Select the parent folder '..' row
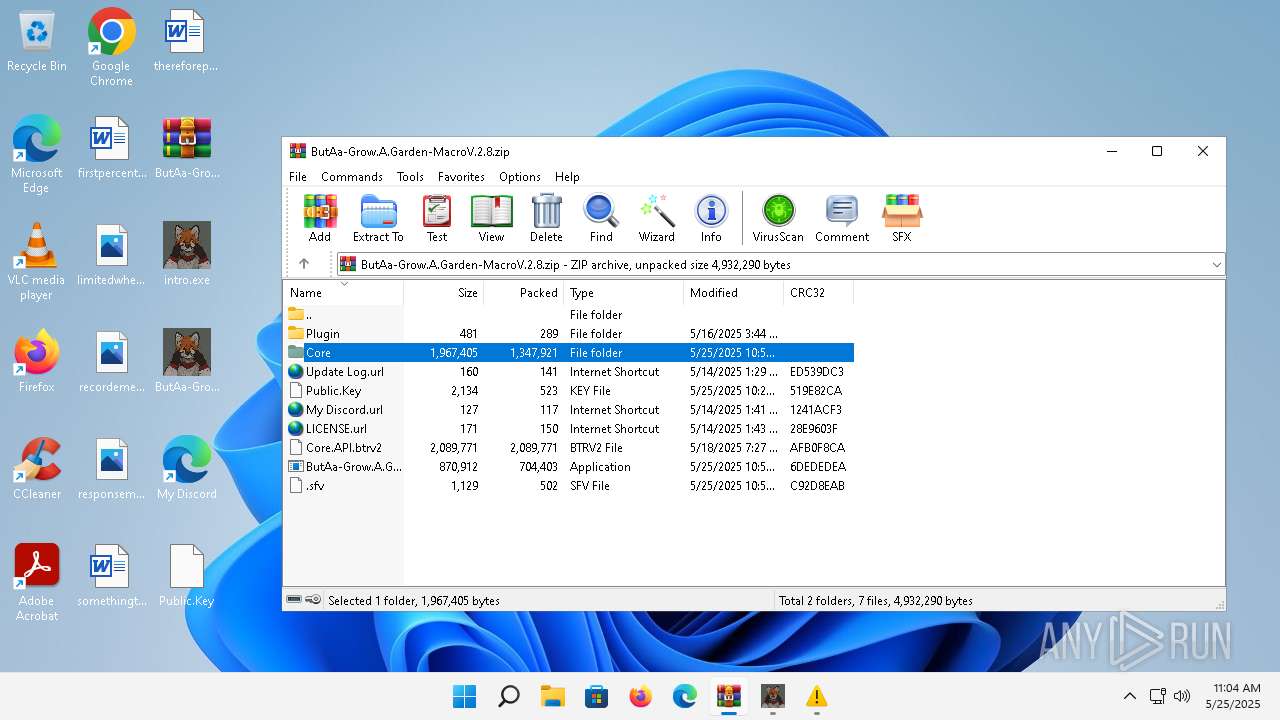 coord(569,315)
